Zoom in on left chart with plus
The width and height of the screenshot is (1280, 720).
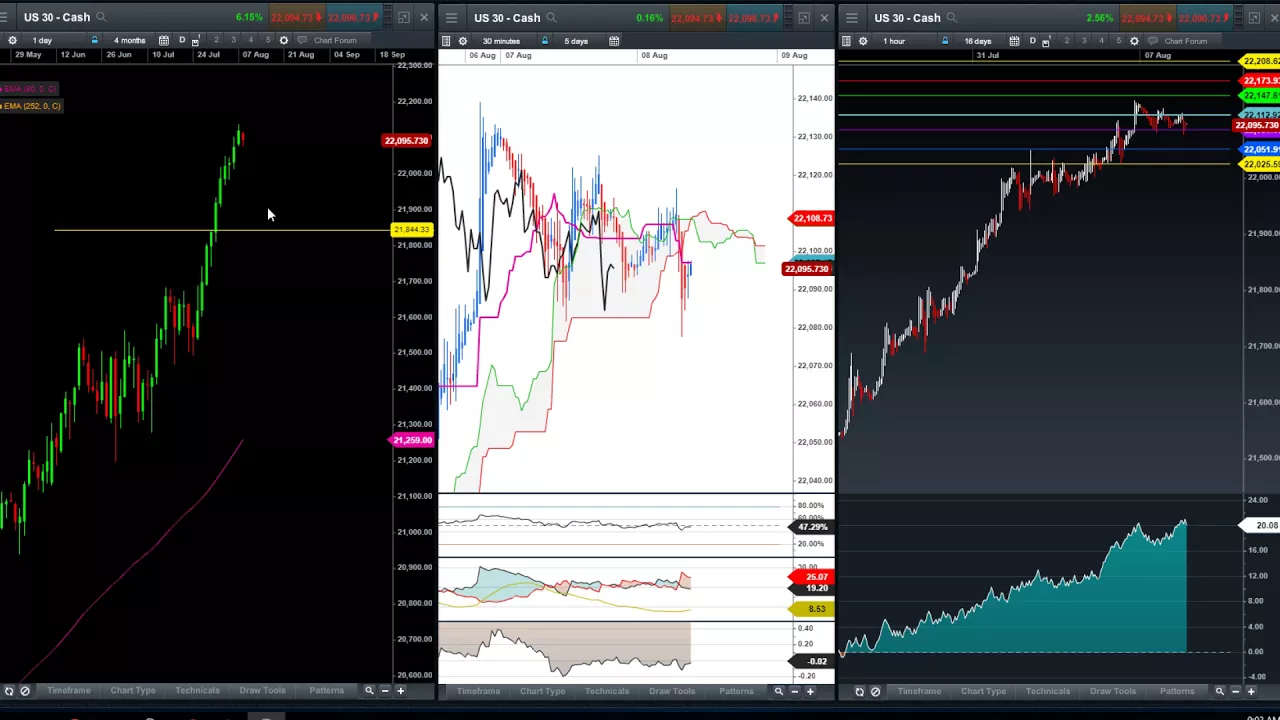coord(400,690)
